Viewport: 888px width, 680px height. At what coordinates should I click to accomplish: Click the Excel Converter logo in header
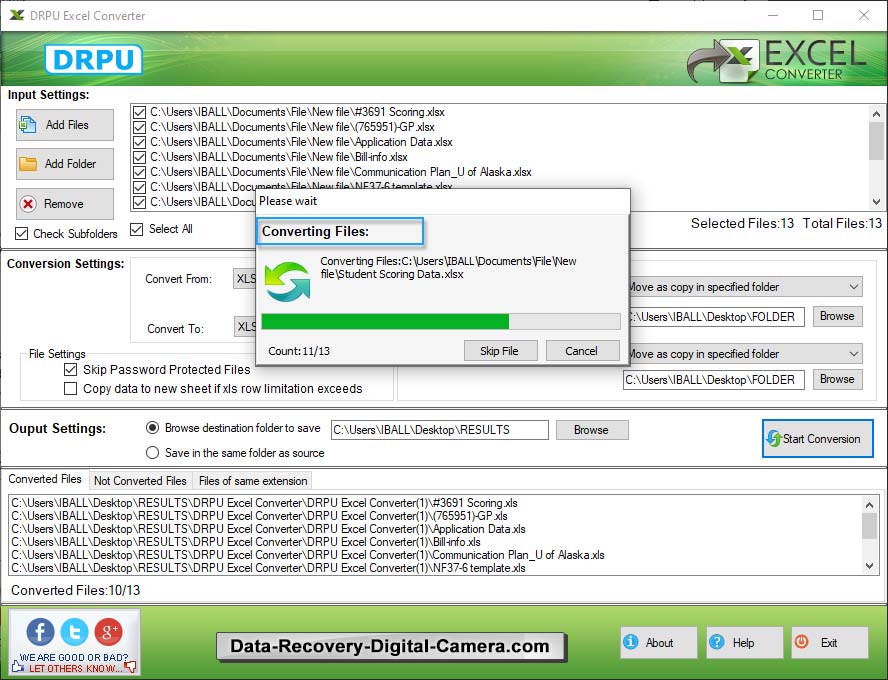click(776, 61)
